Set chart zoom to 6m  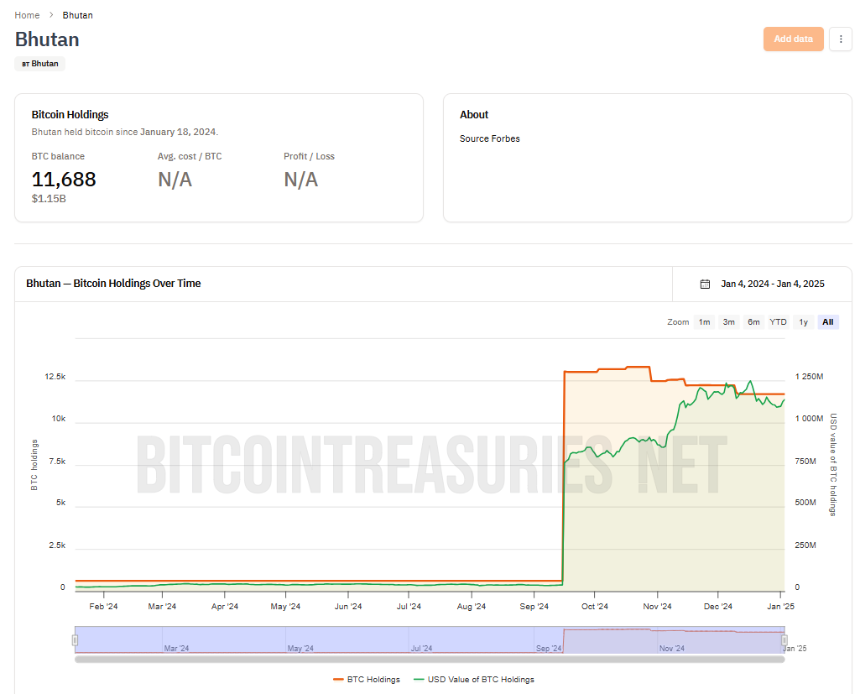[754, 322]
